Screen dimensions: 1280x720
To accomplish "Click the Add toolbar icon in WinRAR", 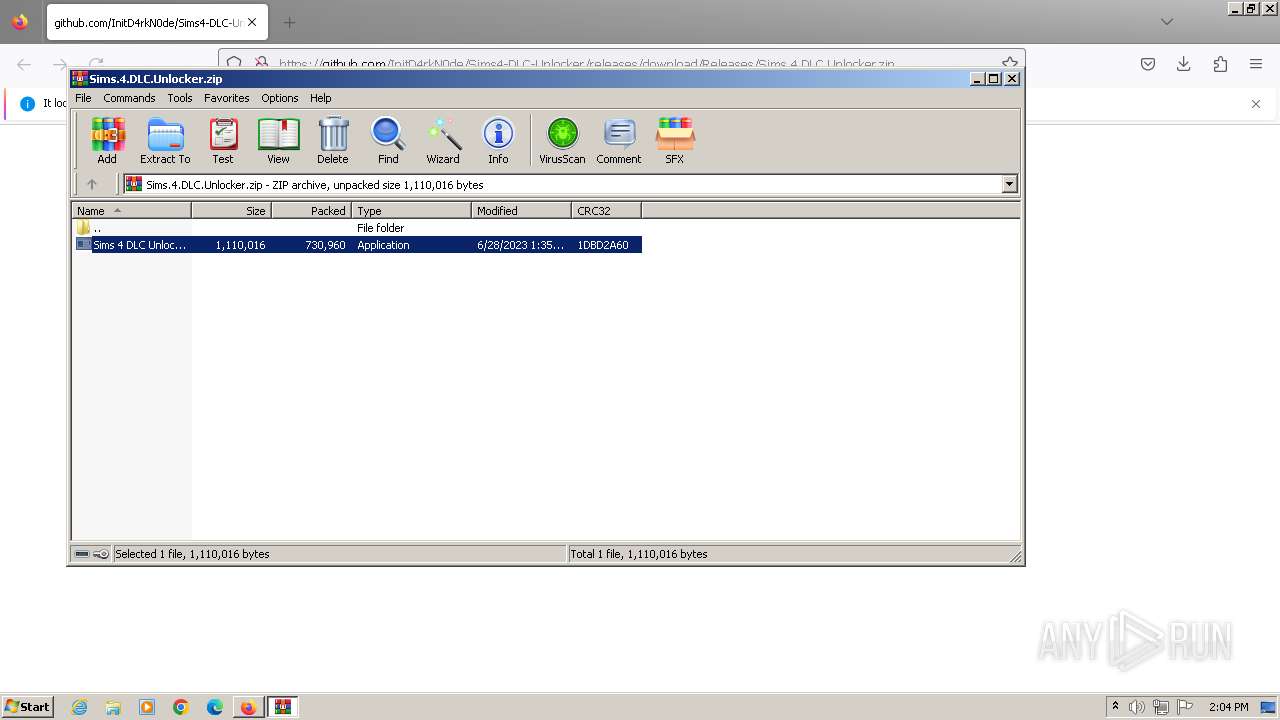I will tap(107, 140).
